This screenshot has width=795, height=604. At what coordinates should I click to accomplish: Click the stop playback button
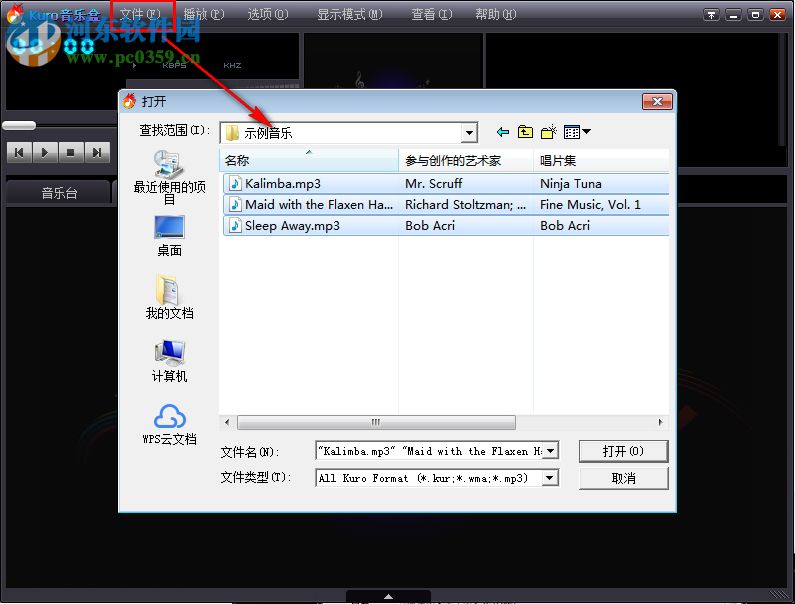[x=71, y=152]
